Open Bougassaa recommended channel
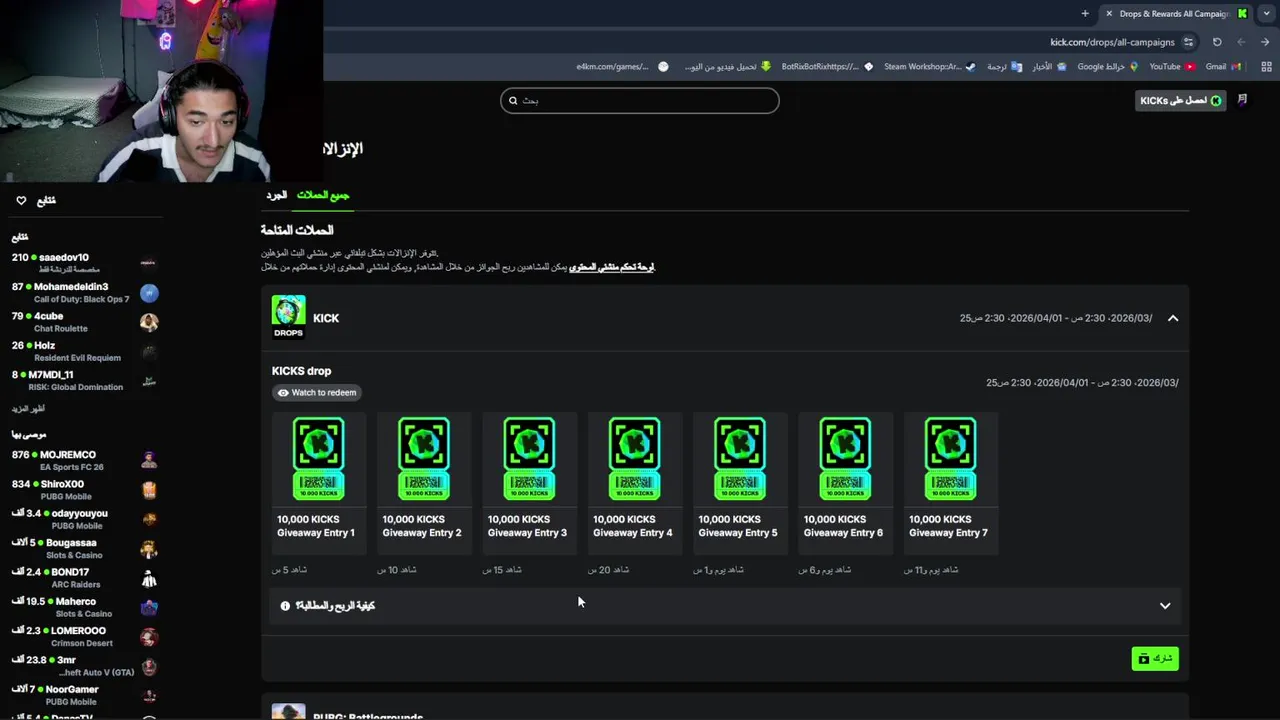1280x720 pixels. pyautogui.click(x=85, y=548)
